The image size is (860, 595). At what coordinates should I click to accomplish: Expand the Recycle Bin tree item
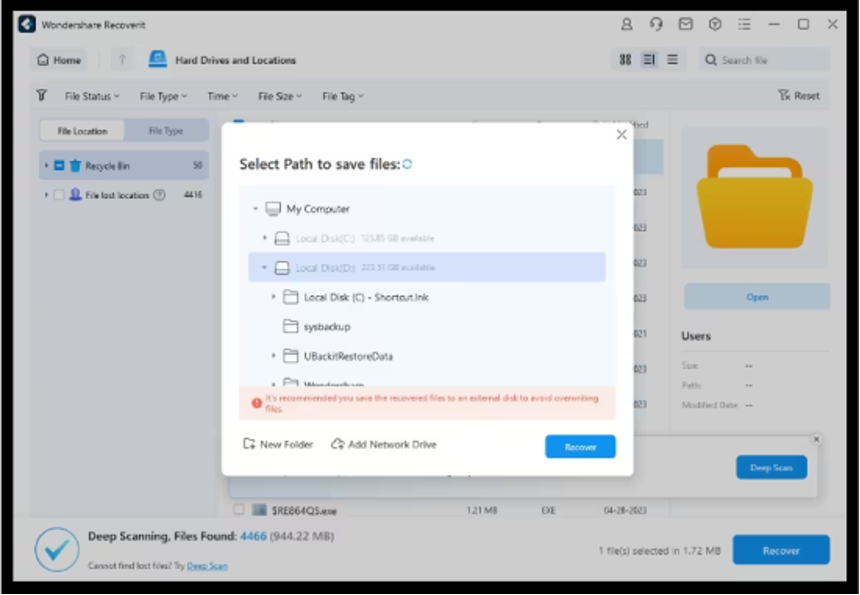46,166
